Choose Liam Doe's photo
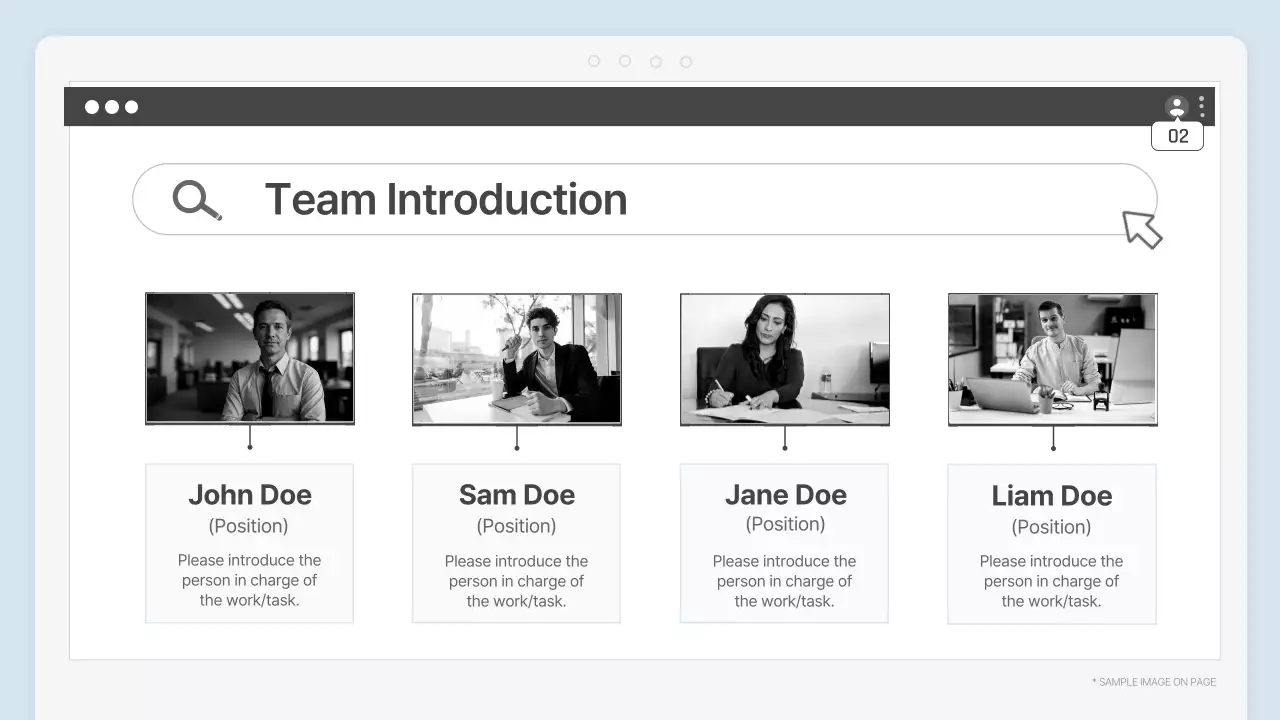 point(1052,358)
